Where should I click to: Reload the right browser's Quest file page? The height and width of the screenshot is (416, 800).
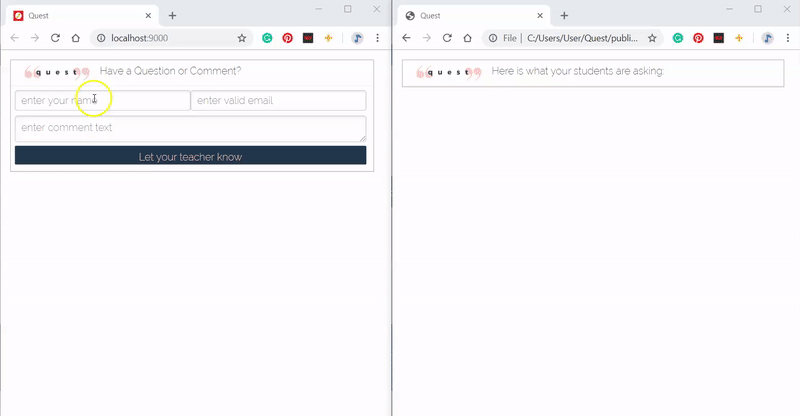(447, 38)
